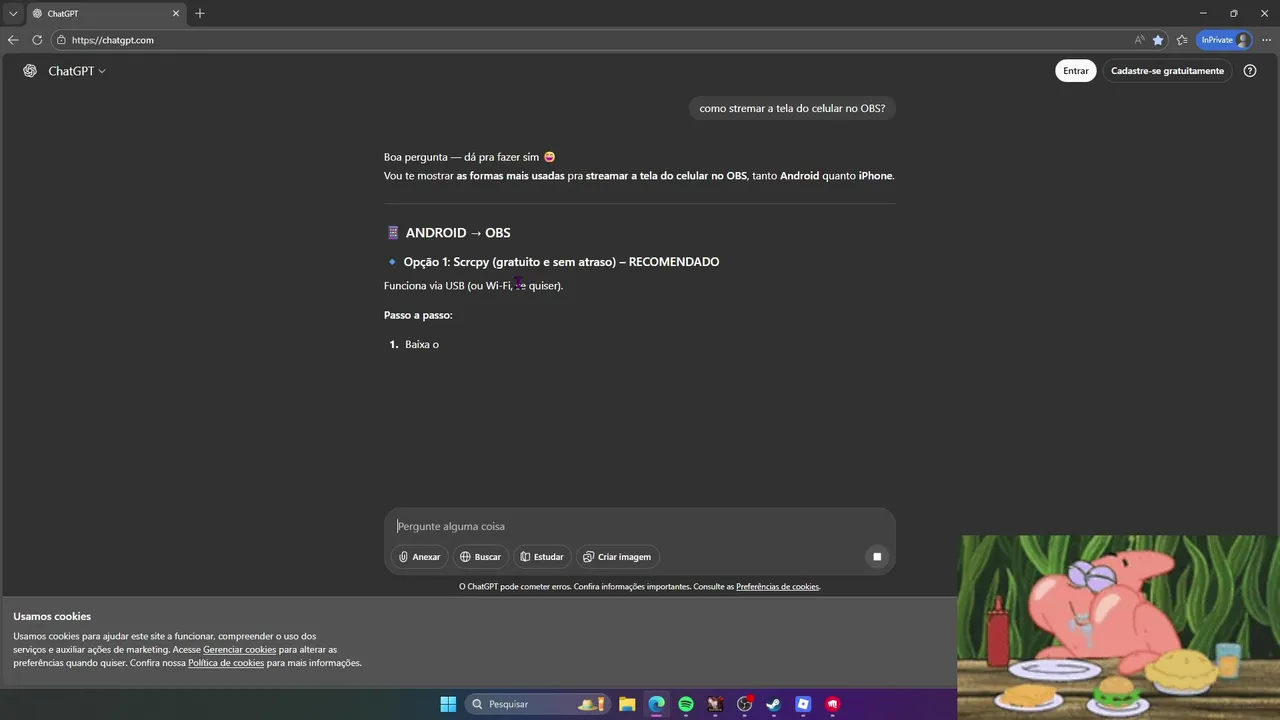
Task: Open the Gerenciar cookies link
Action: tap(239, 650)
